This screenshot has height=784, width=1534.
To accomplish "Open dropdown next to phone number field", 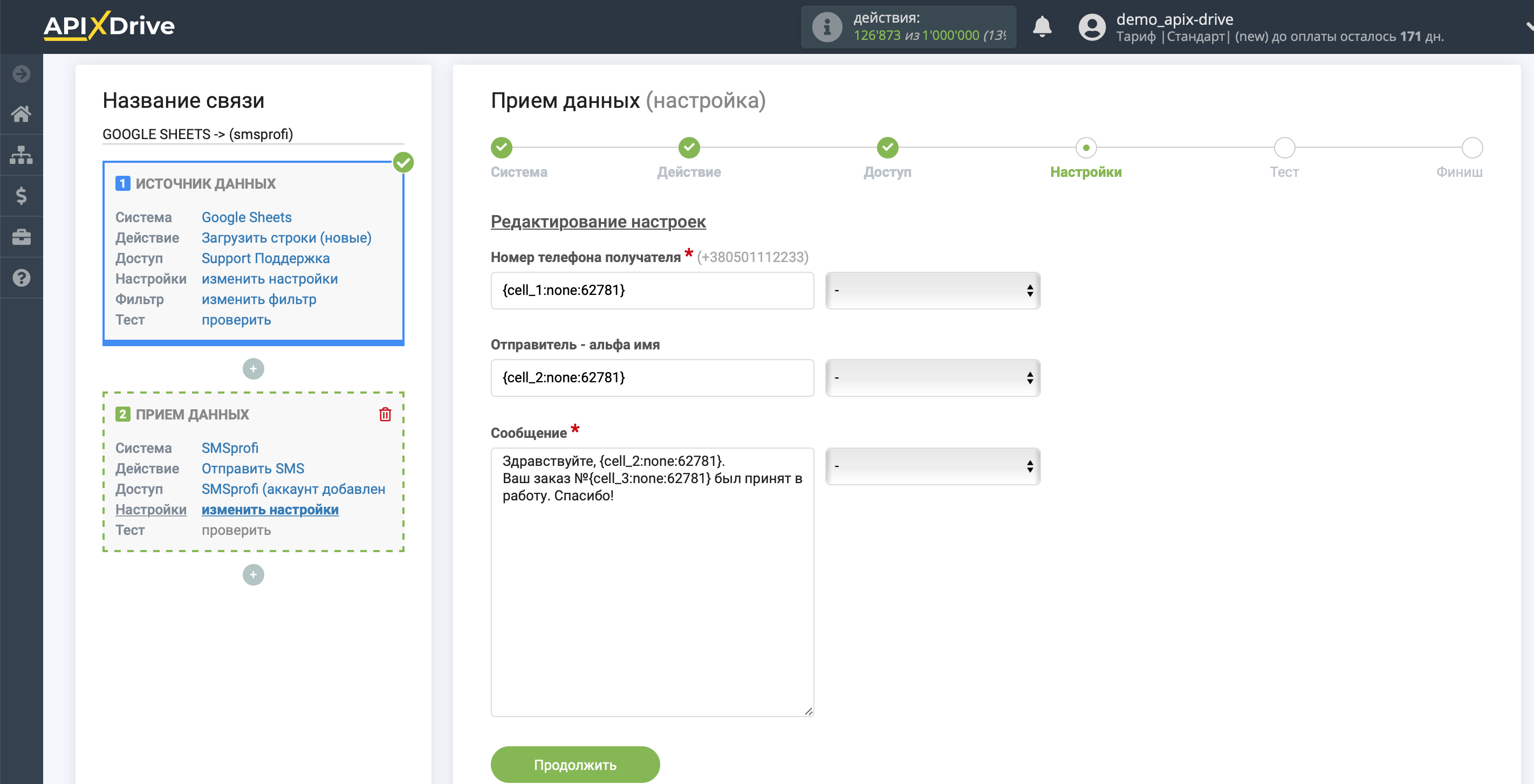I will pyautogui.click(x=933, y=291).
